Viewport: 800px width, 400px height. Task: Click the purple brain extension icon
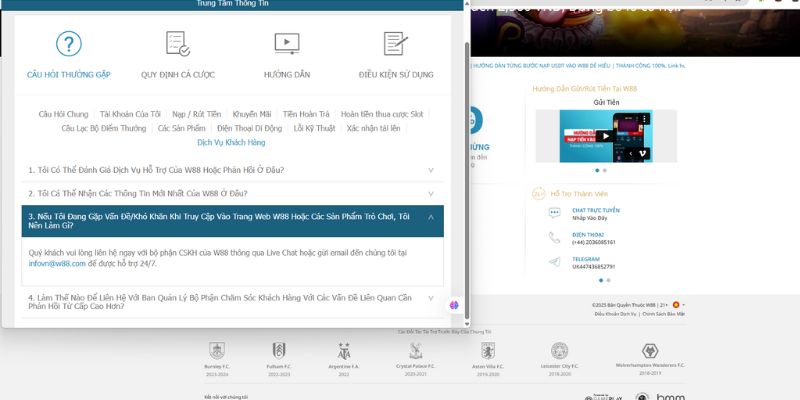coord(454,305)
